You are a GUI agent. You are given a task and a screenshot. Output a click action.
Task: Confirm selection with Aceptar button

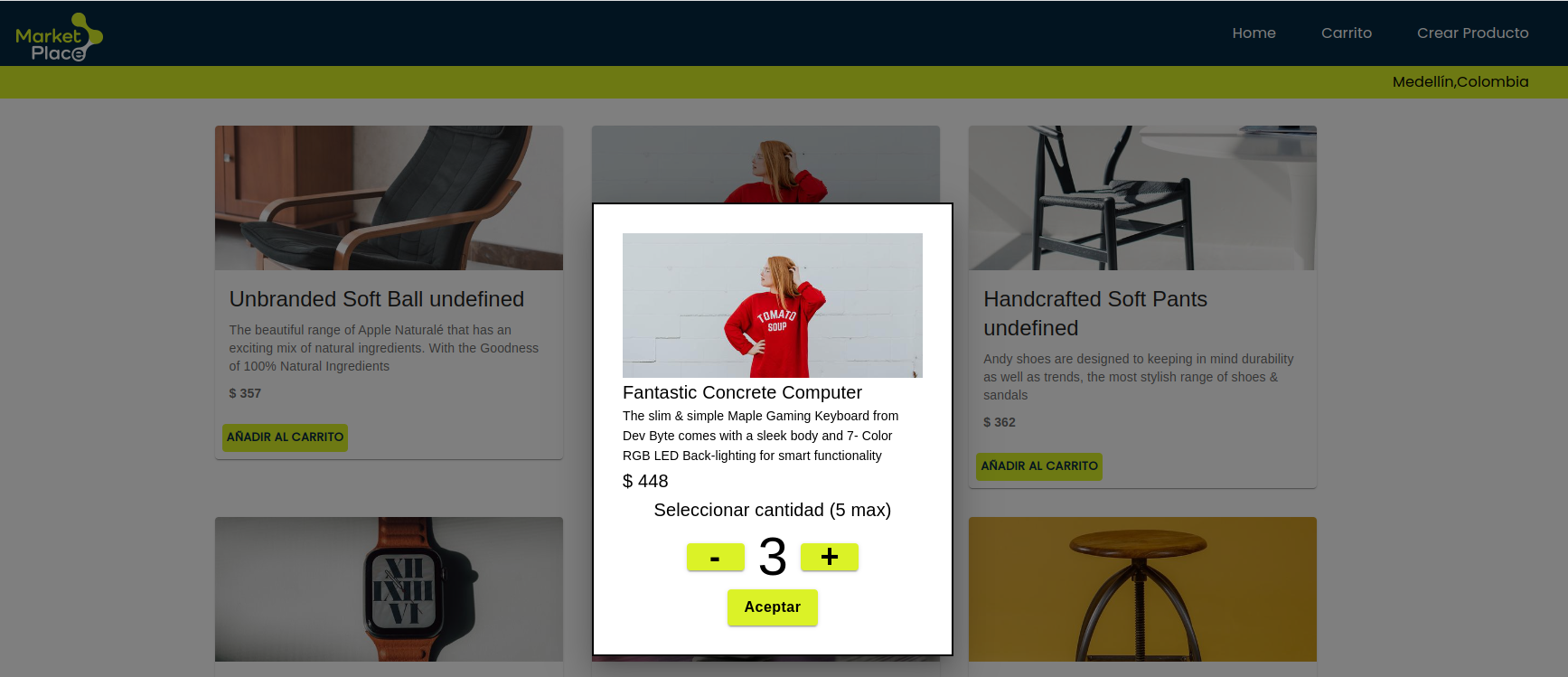pos(772,607)
